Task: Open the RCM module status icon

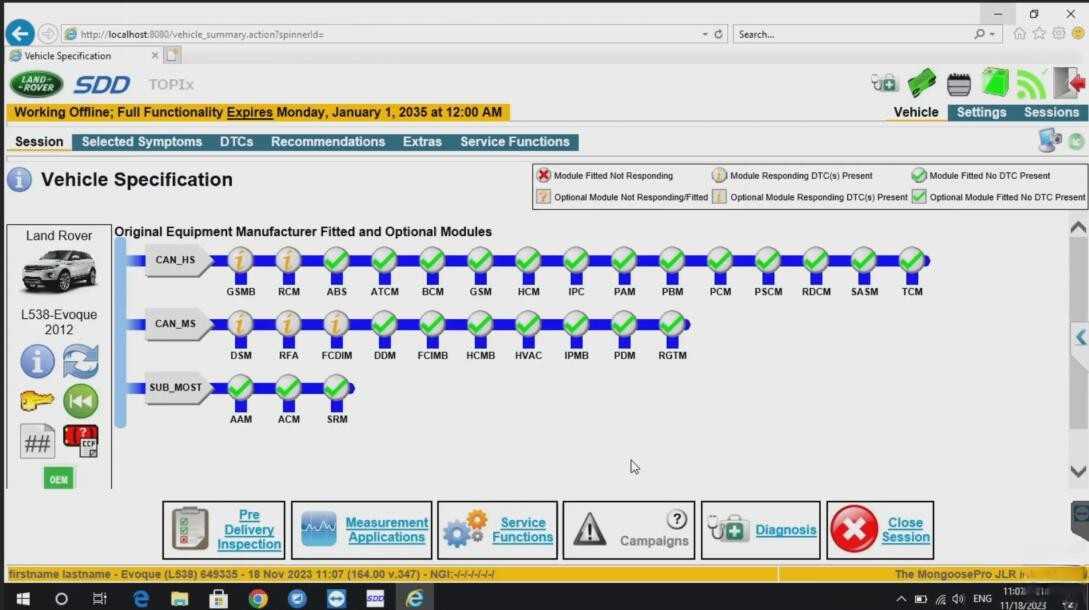Action: point(288,261)
